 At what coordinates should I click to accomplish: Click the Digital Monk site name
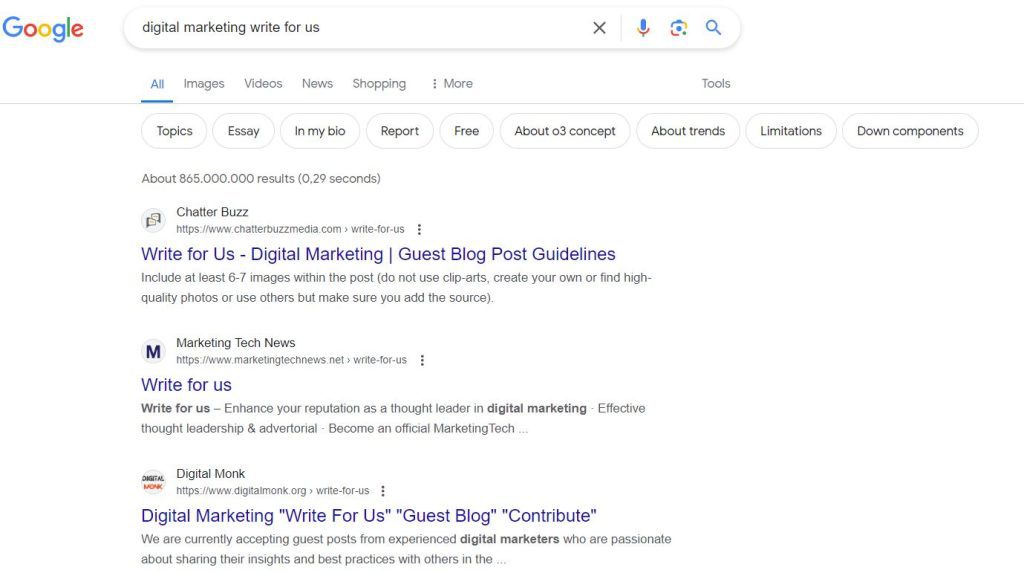(210, 473)
